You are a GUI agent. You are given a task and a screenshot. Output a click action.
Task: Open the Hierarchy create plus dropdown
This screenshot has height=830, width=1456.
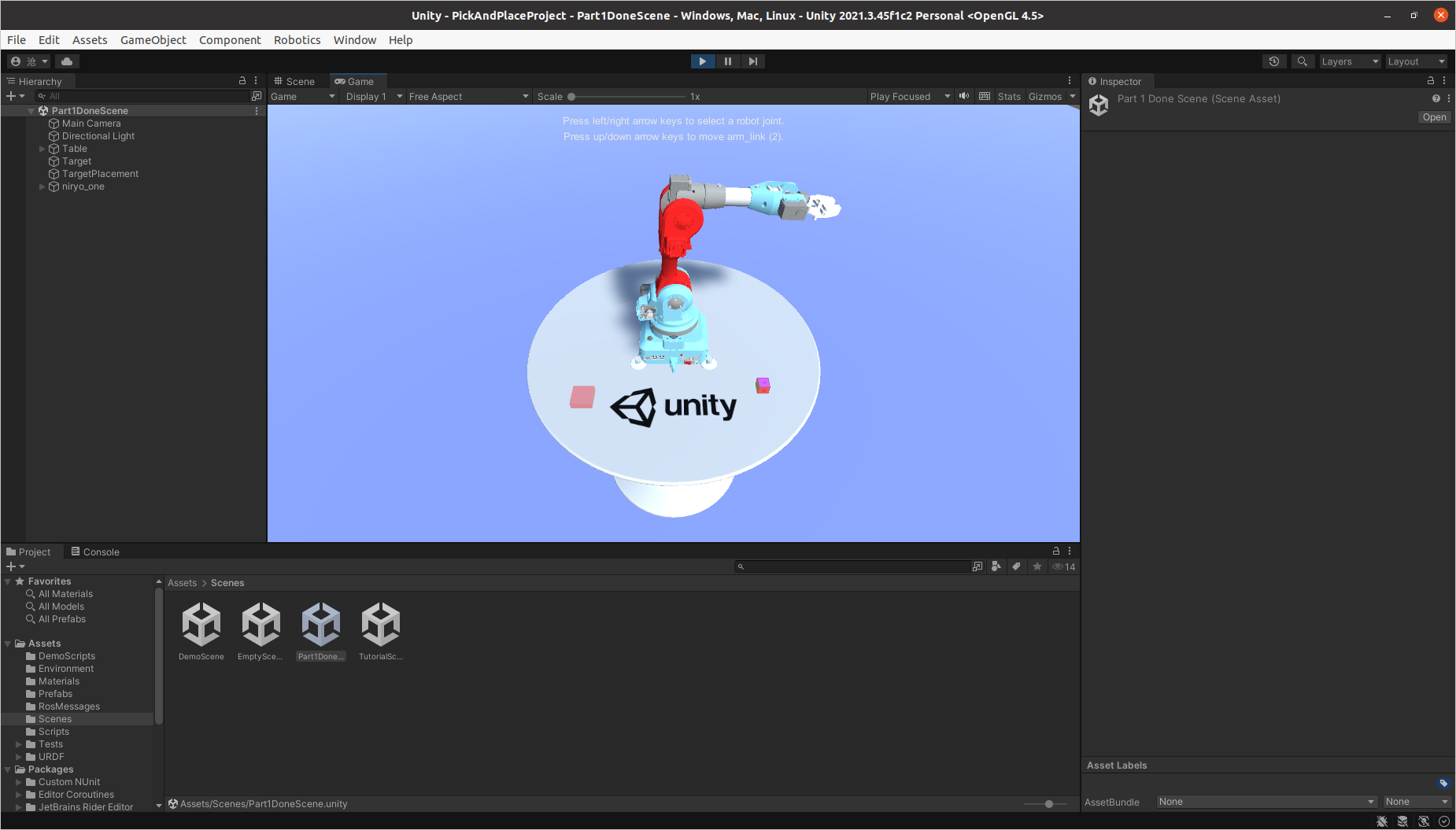pos(16,96)
